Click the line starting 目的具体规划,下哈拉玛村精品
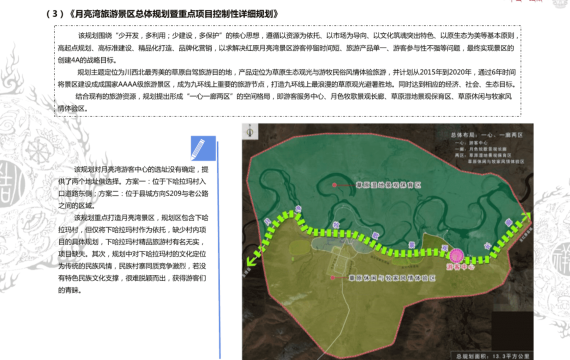The height and width of the screenshot is (360, 570). point(131,242)
